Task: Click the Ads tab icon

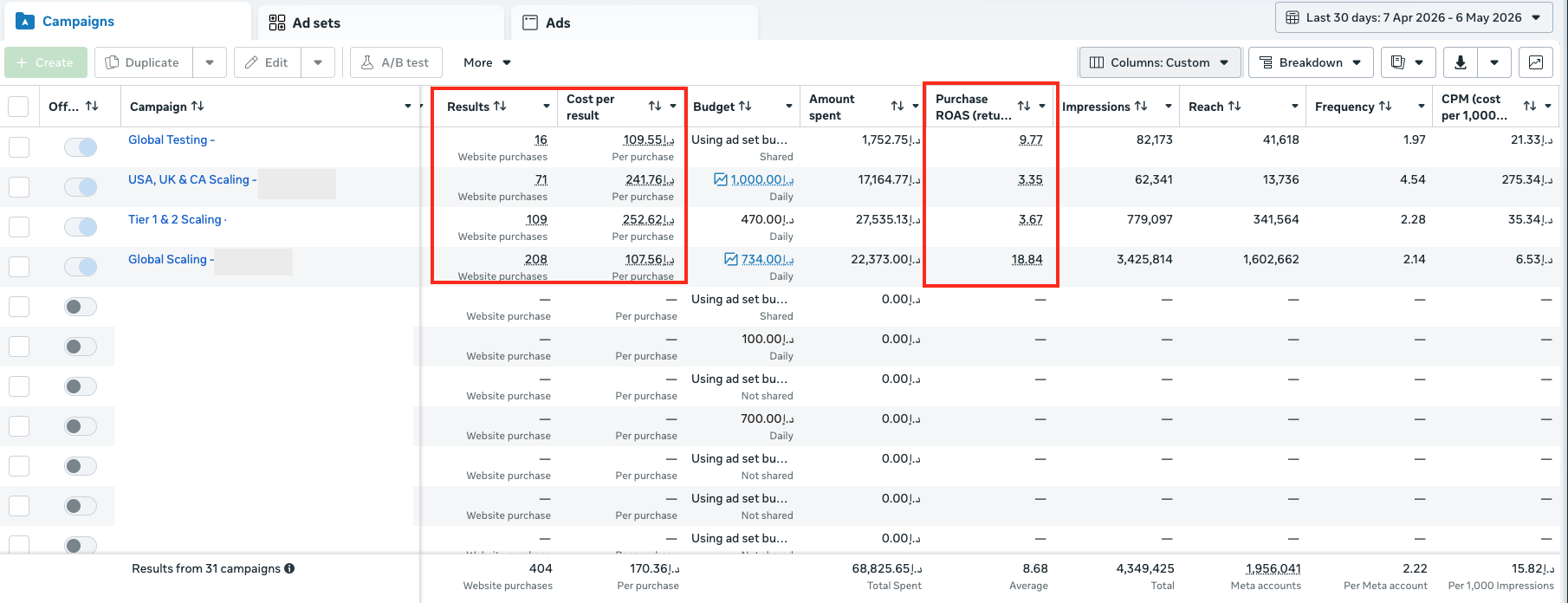Action: [x=530, y=23]
